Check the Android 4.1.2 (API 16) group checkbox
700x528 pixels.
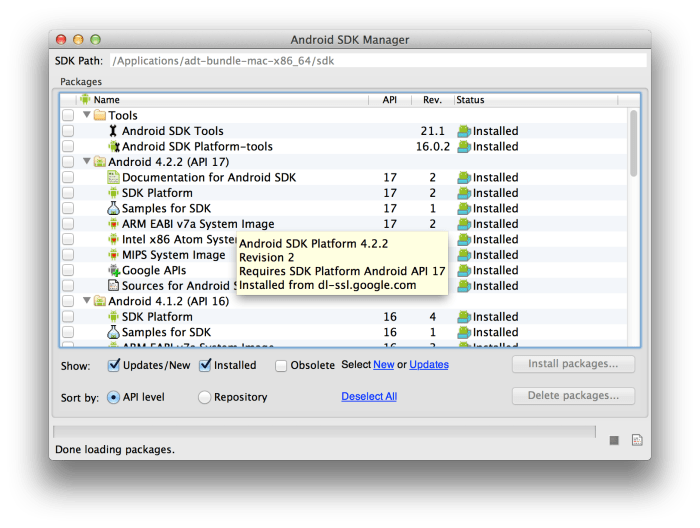(x=68, y=301)
